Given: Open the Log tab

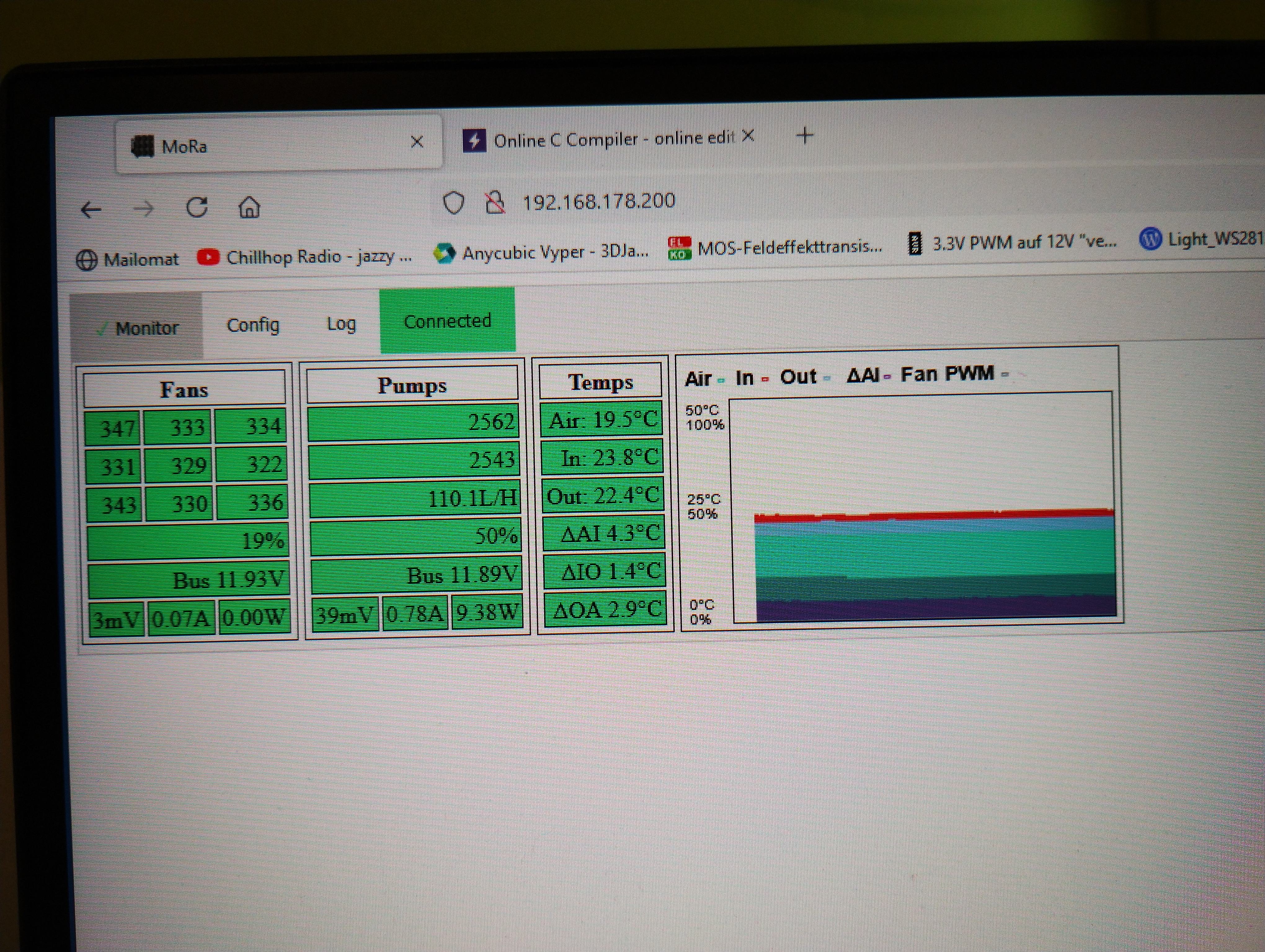Looking at the screenshot, I should 341,324.
